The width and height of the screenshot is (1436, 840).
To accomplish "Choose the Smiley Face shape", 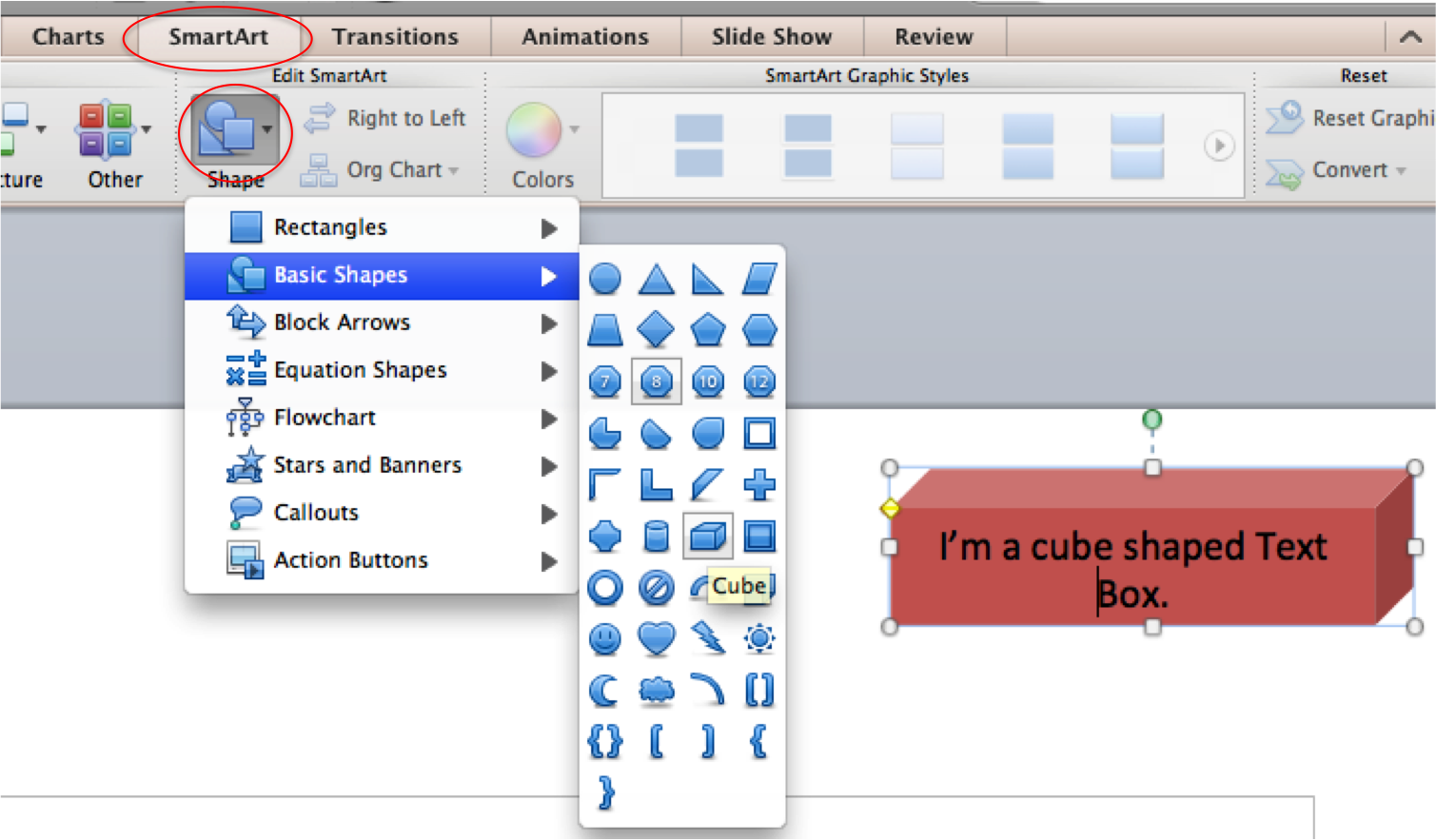I will pos(604,638).
